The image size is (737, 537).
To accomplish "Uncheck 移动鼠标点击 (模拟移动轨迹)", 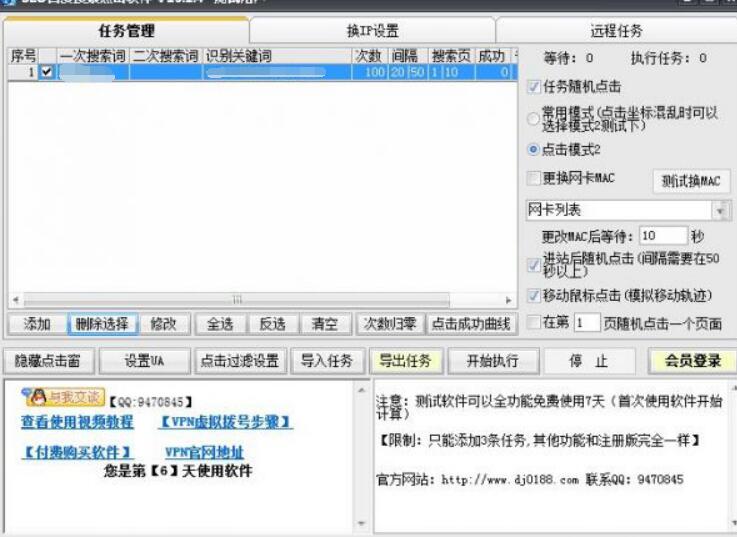I will point(534,296).
